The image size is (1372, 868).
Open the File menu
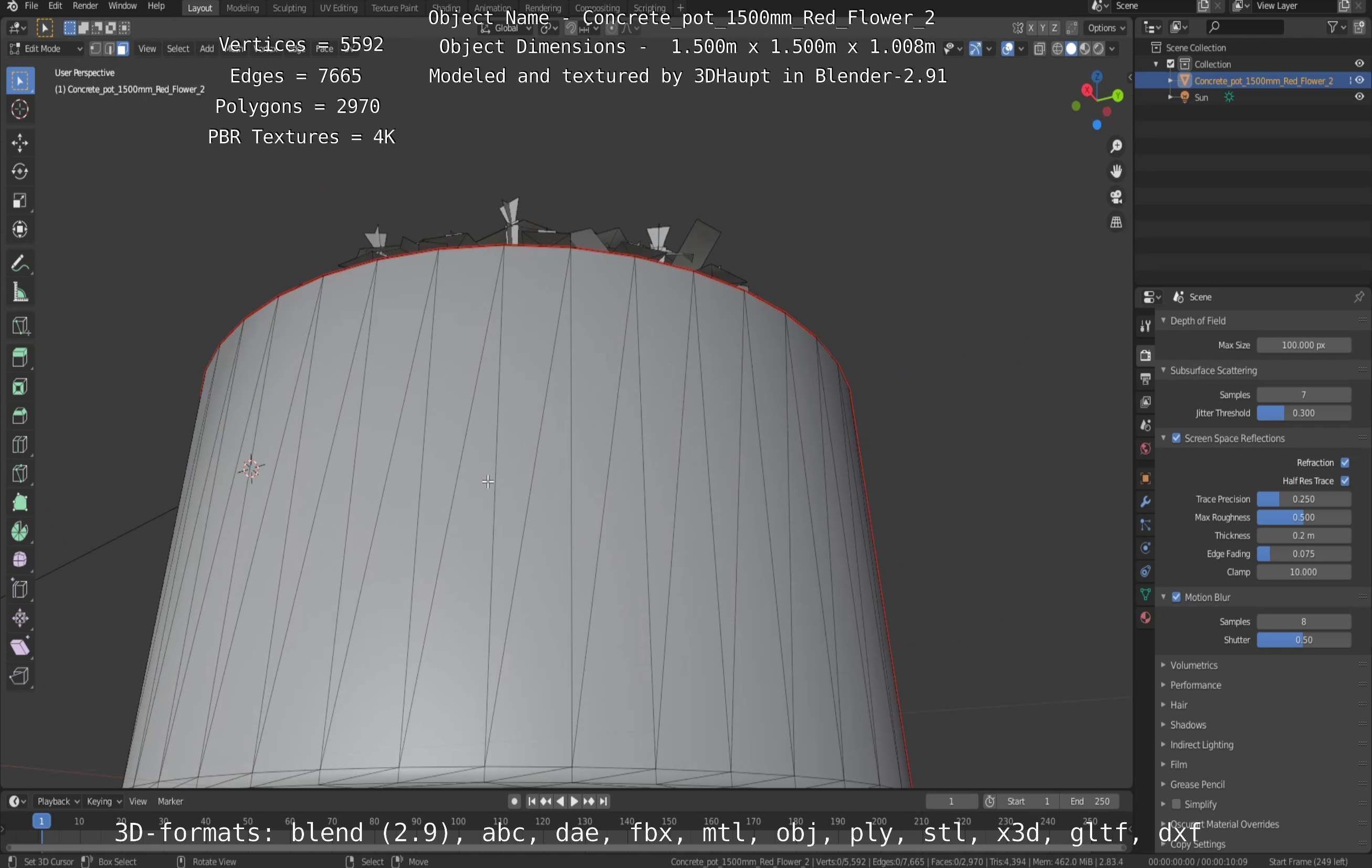32,6
